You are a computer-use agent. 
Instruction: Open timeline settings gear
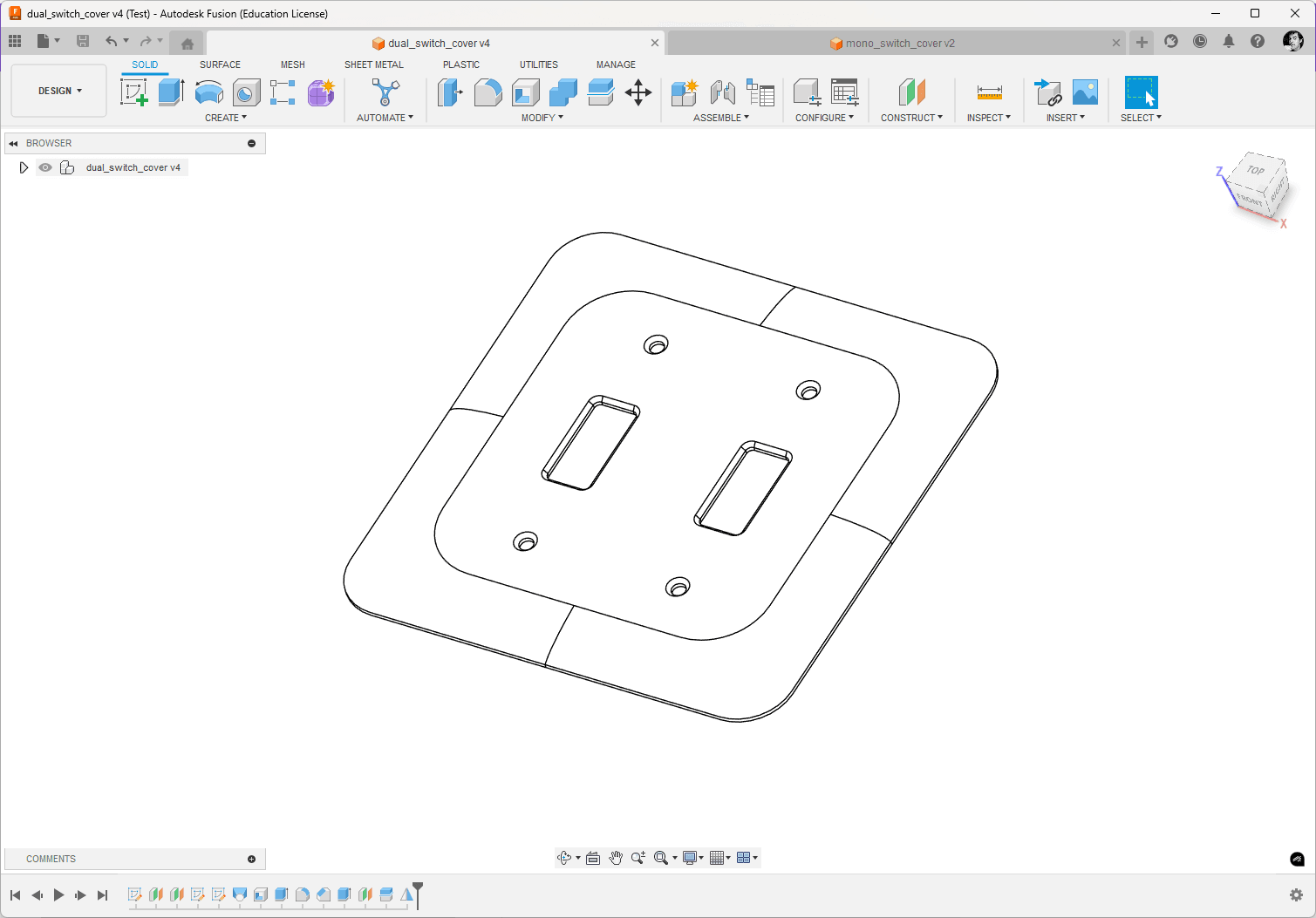click(x=1296, y=895)
